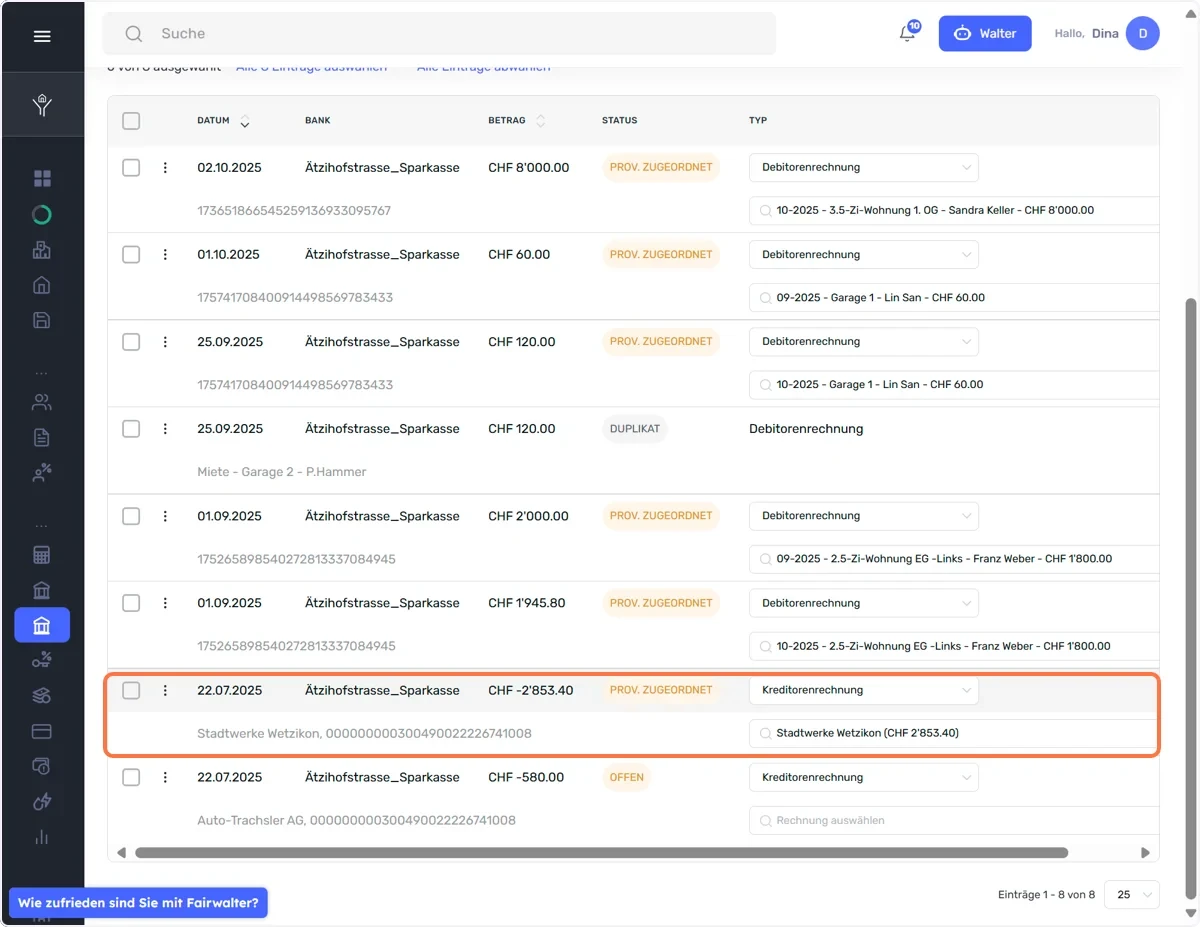The width and height of the screenshot is (1200, 927).
Task: Open Typ dropdown for CHF 8'000.00 row
Action: (864, 168)
